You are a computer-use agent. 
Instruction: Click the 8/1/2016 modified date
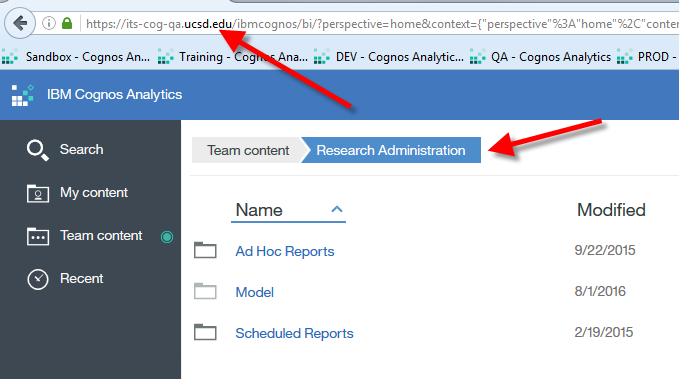[x=600, y=292]
